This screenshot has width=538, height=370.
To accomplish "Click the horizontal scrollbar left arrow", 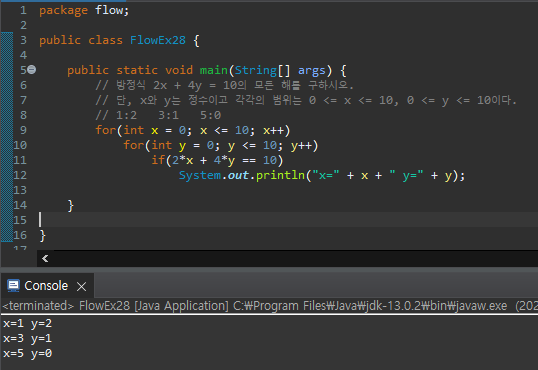I will (45, 258).
